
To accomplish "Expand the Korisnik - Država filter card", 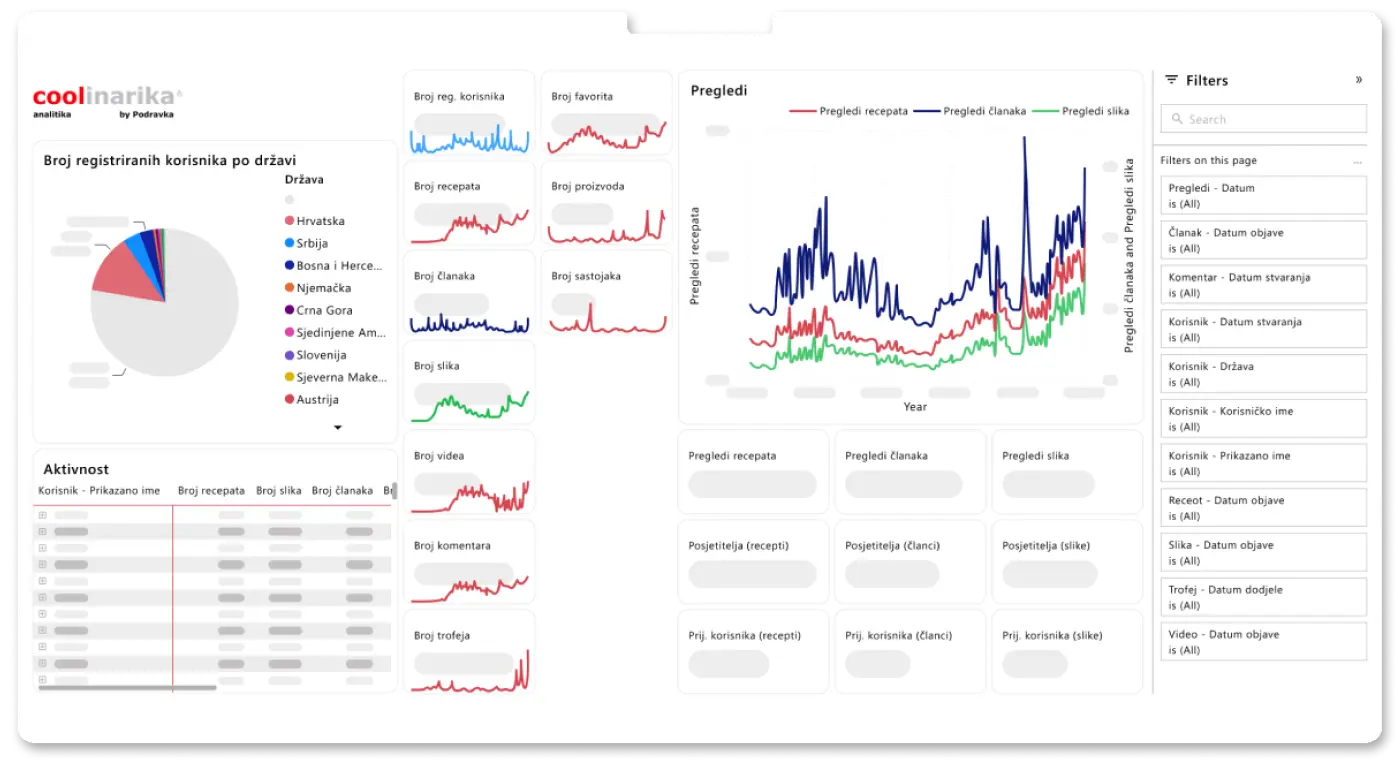I will coord(1263,374).
